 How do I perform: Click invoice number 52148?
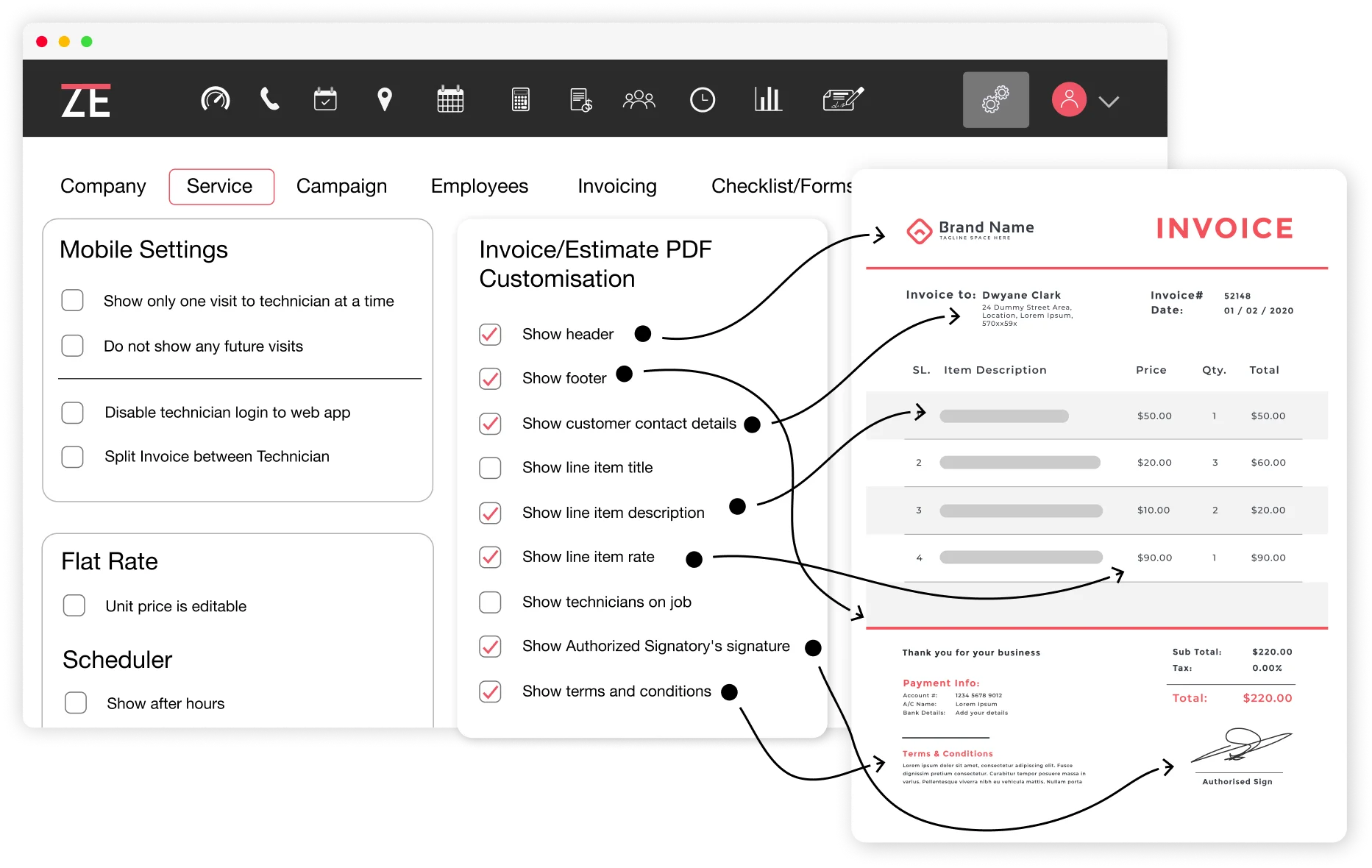point(1237,296)
